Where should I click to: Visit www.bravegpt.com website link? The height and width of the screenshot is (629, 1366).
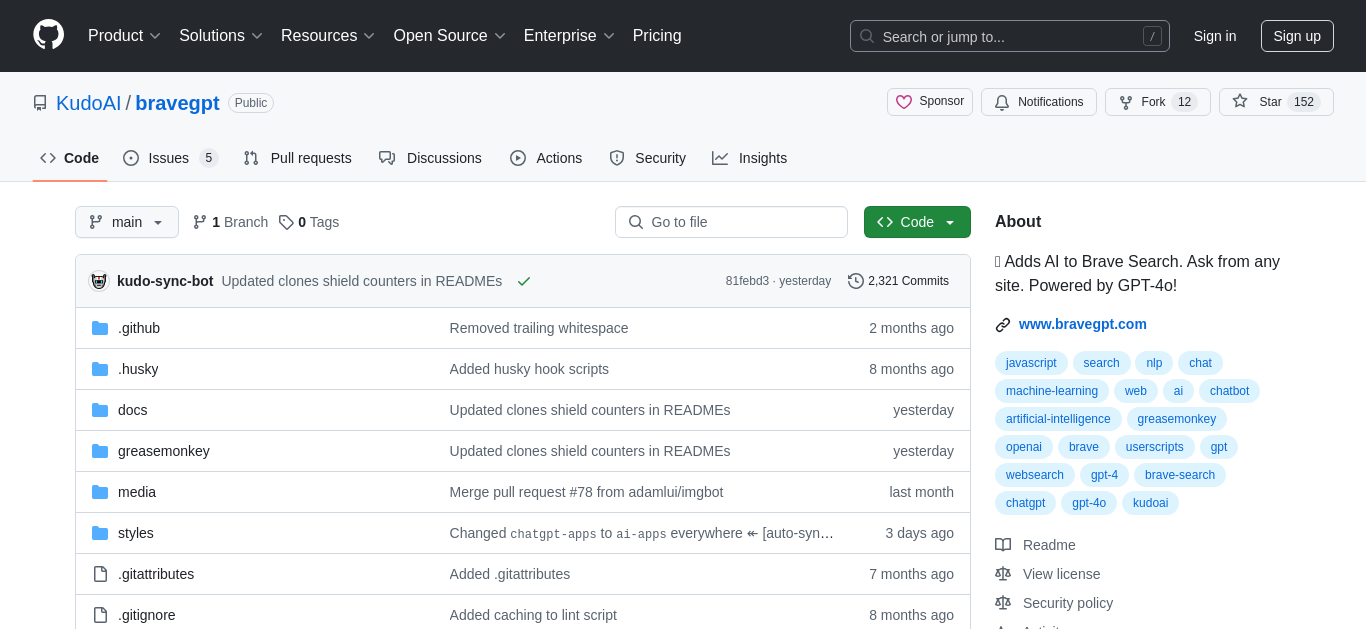pos(1083,324)
